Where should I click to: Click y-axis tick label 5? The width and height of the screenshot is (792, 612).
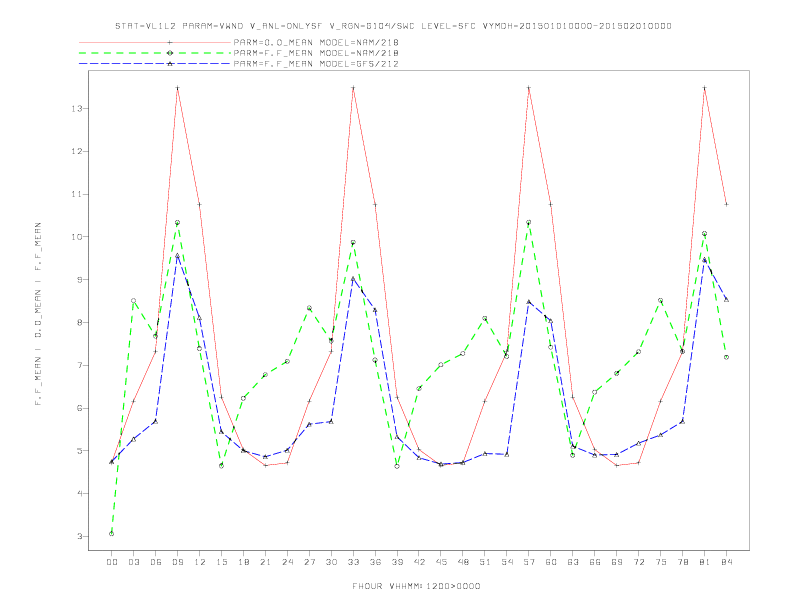[x=79, y=451]
